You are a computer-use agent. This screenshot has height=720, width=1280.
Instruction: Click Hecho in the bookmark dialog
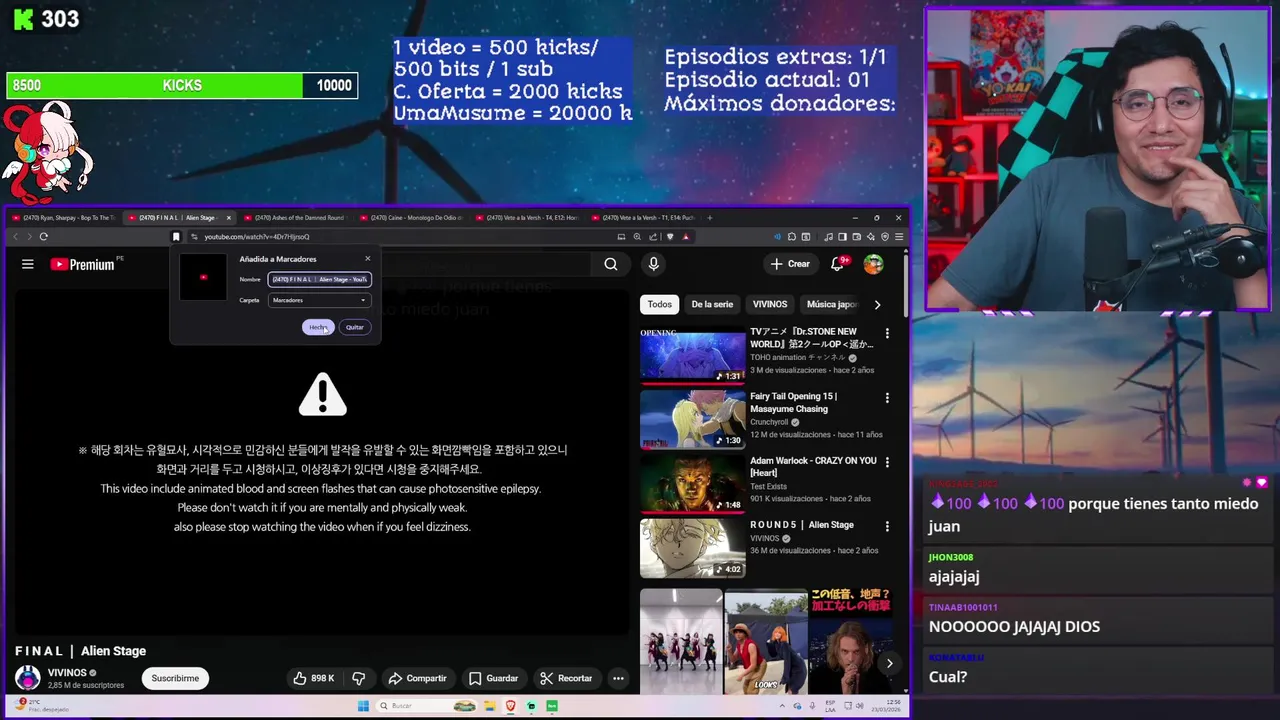pyautogui.click(x=318, y=327)
